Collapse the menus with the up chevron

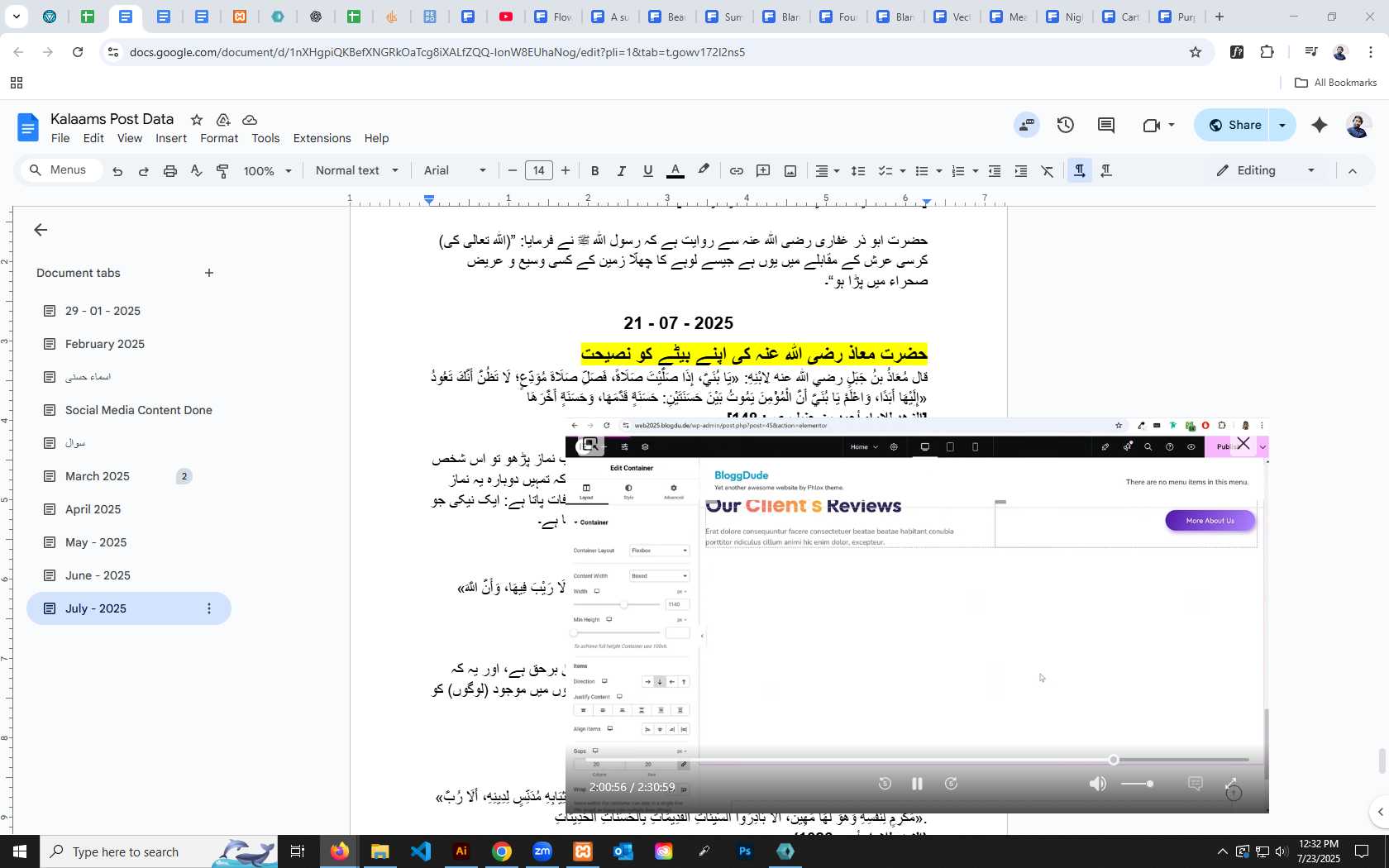coord(1353,171)
